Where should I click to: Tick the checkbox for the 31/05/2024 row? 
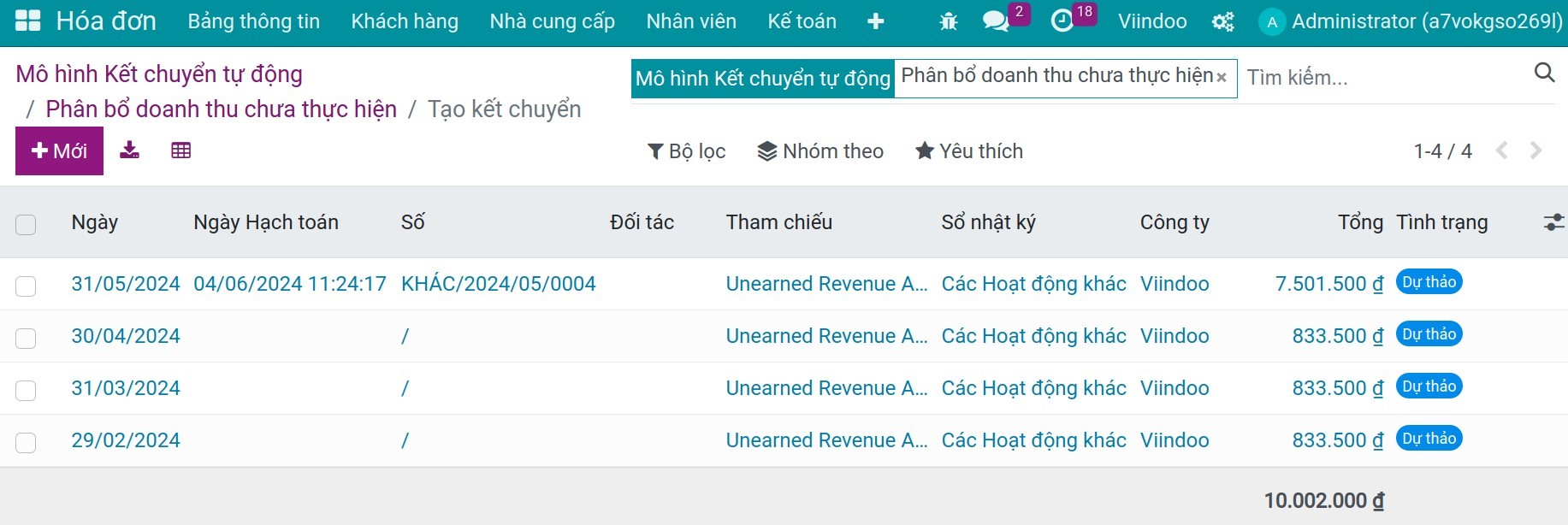point(26,286)
